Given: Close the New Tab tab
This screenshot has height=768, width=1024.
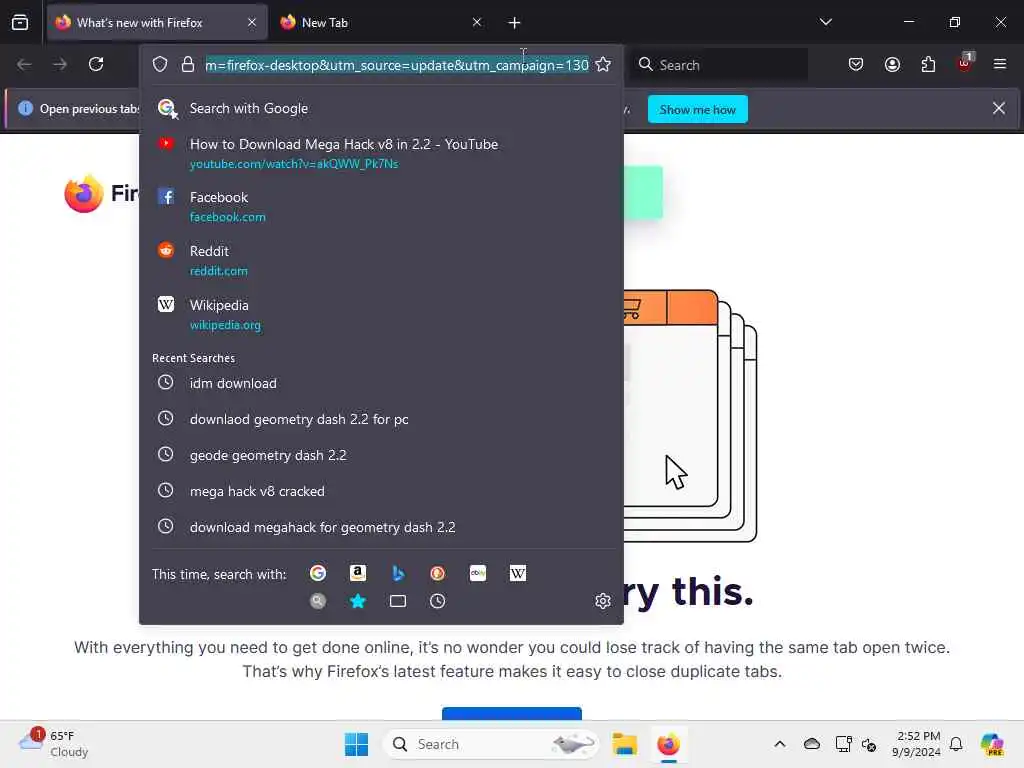Looking at the screenshot, I should (477, 23).
